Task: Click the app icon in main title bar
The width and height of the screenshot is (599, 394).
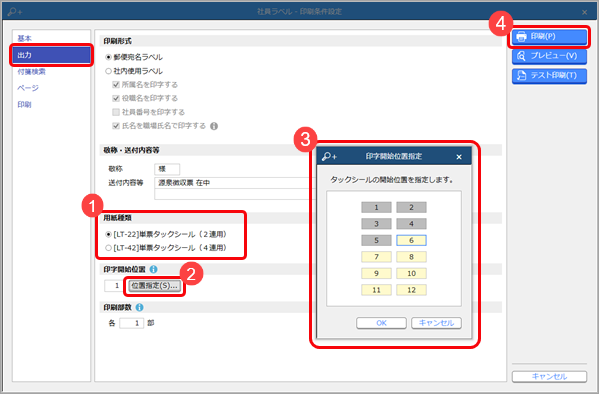Action: point(15,12)
